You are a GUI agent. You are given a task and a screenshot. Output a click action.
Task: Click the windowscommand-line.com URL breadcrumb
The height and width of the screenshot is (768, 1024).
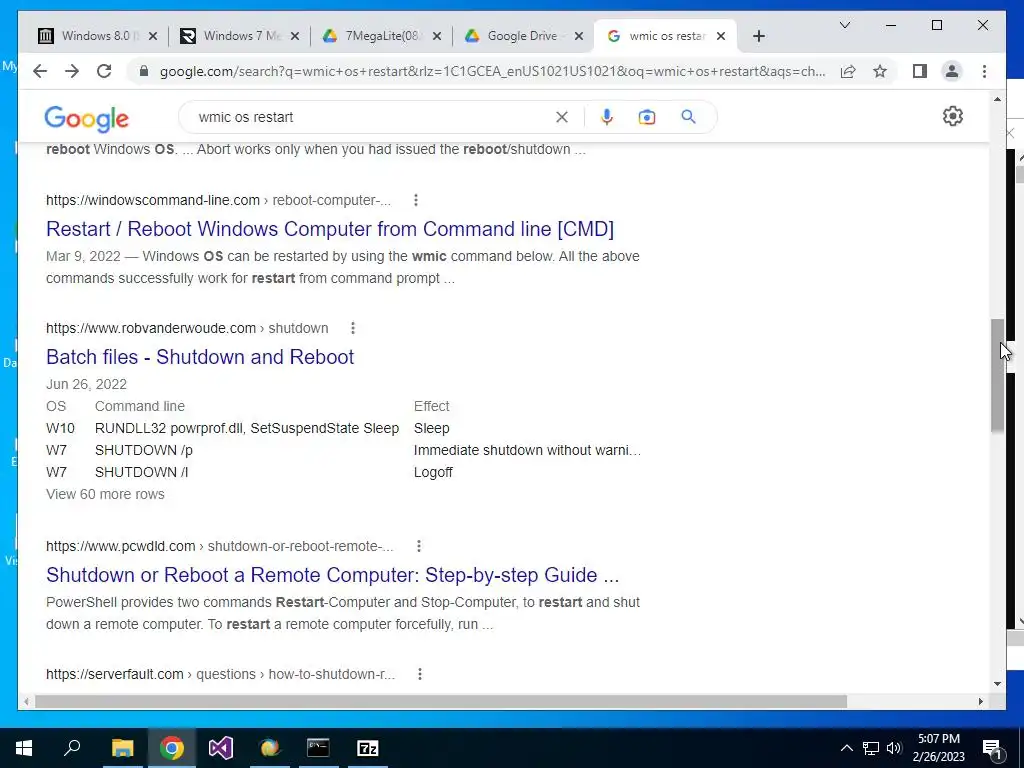coord(218,200)
